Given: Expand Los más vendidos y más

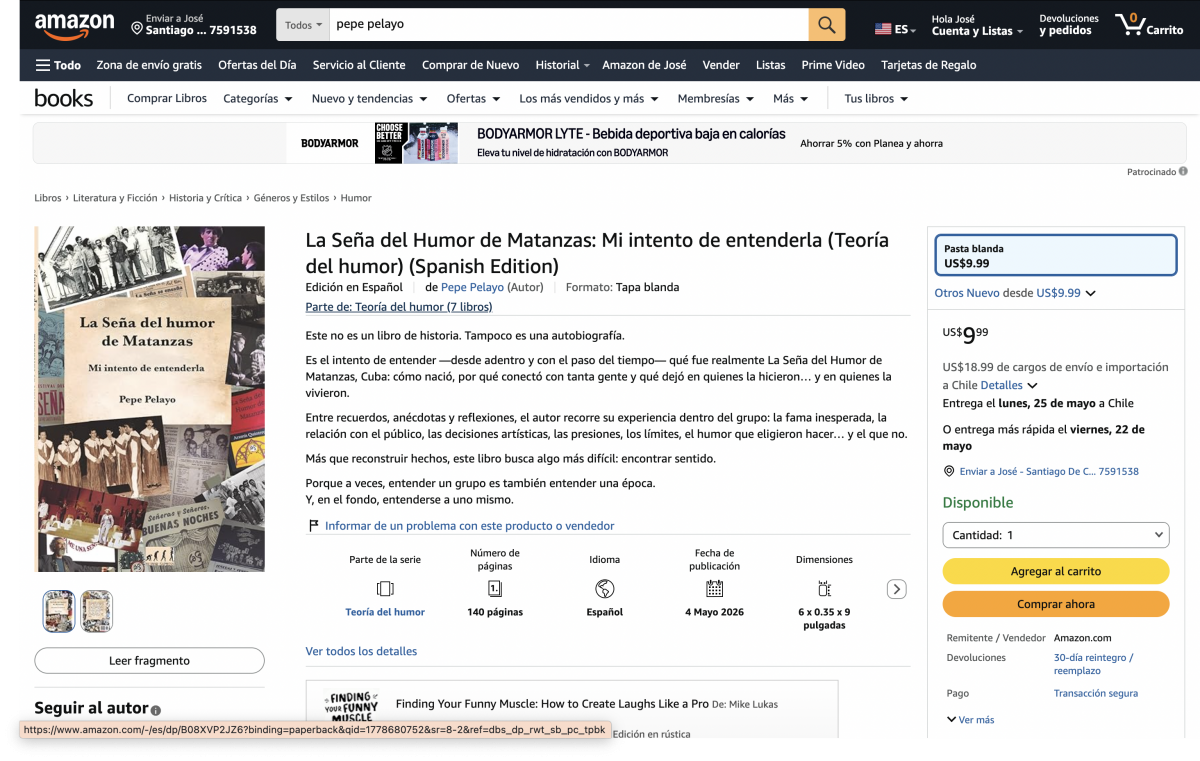Looking at the screenshot, I should coord(589,99).
